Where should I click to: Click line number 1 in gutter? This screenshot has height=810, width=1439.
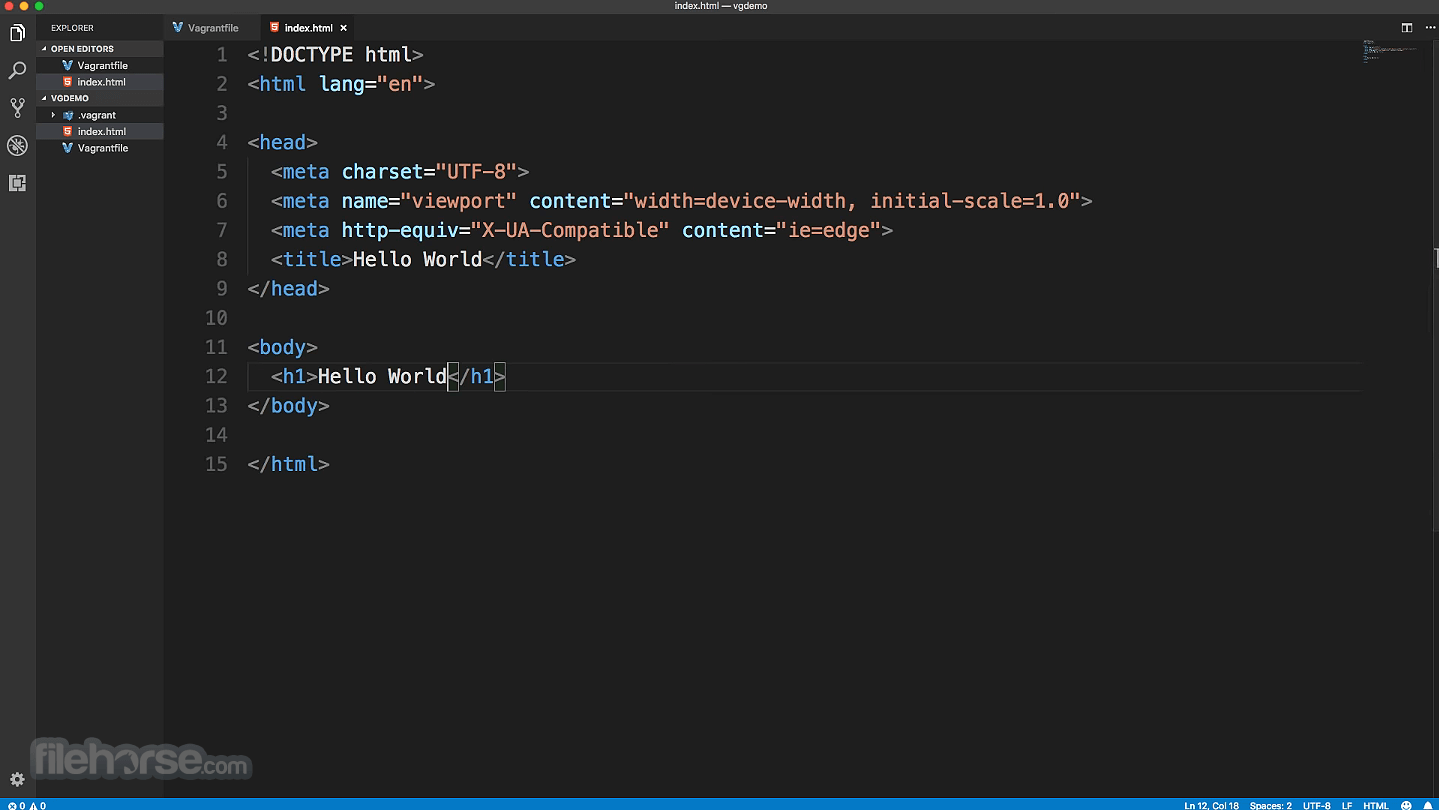click(x=222, y=55)
